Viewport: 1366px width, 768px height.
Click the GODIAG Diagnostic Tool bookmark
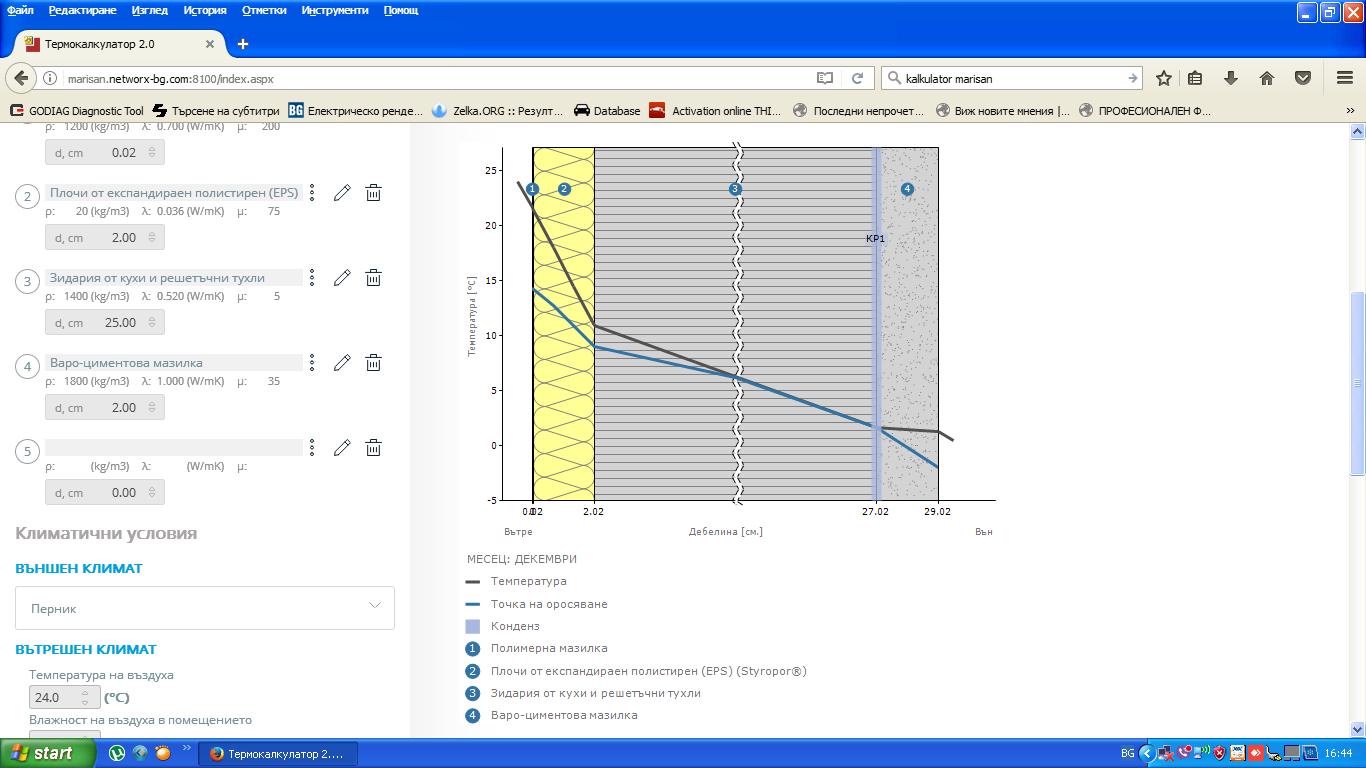(76, 111)
